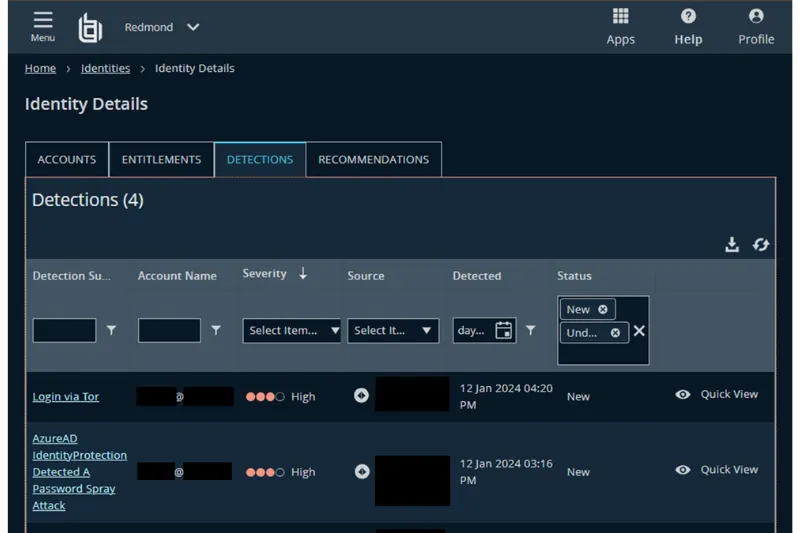Click source icon in Login via Tor row
The height and width of the screenshot is (533, 800).
tap(361, 395)
